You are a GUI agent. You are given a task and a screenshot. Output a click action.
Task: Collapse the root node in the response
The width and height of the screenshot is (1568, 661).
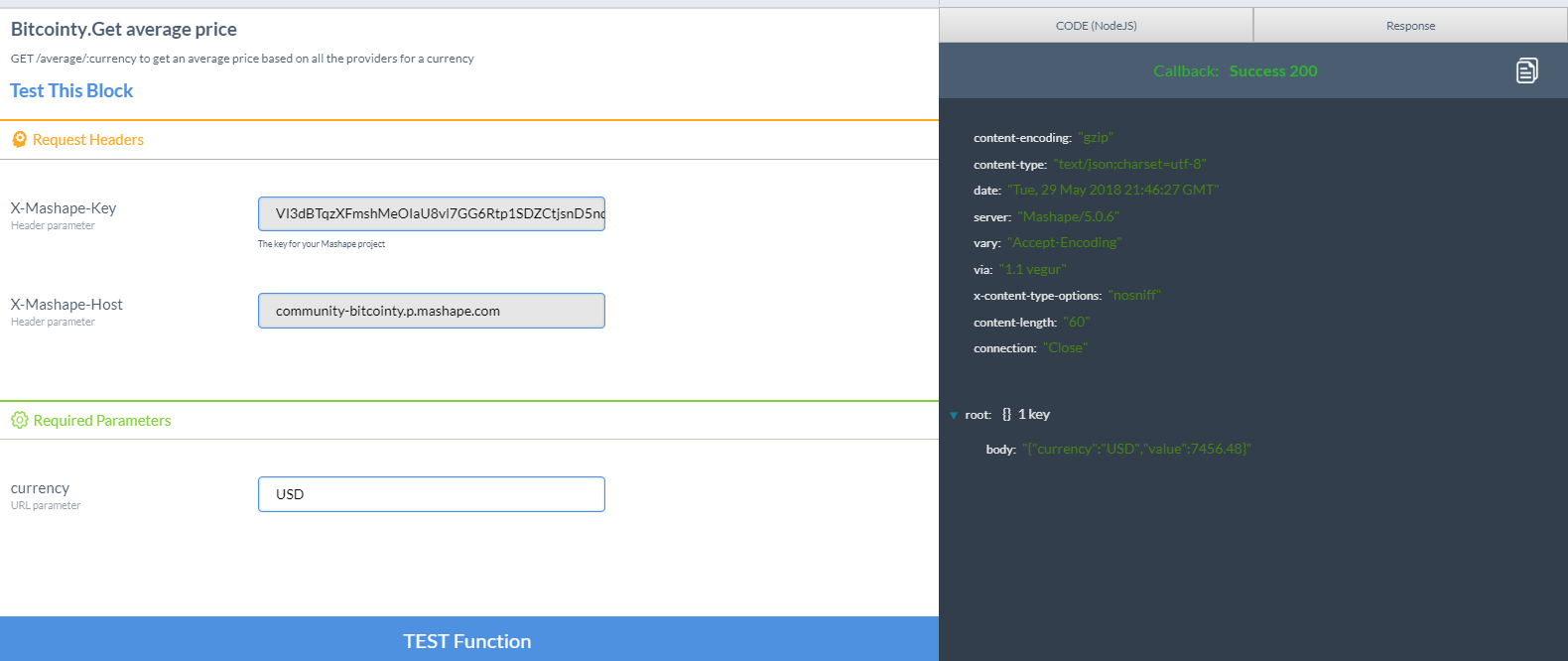[954, 415]
